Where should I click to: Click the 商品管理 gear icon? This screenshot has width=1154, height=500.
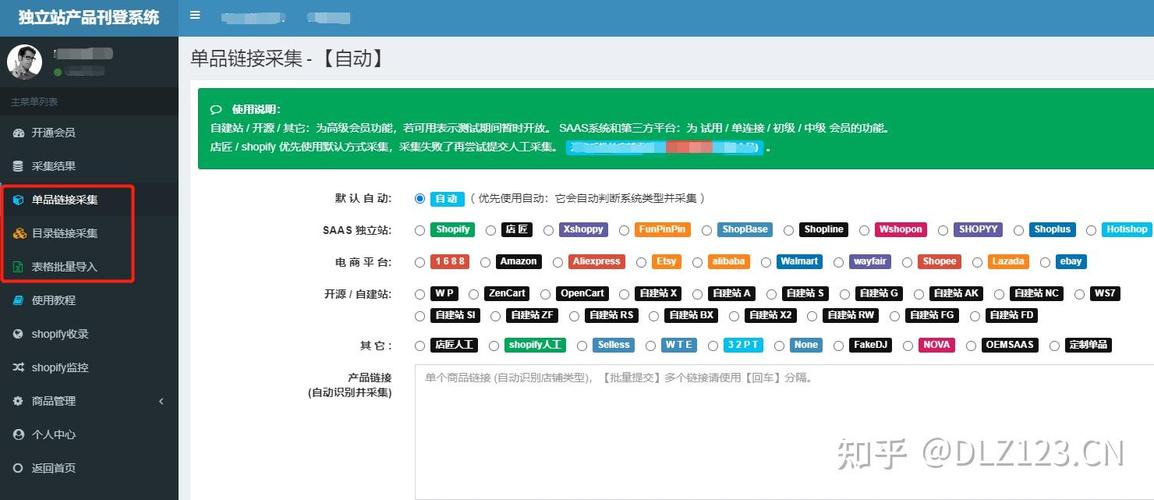18,401
